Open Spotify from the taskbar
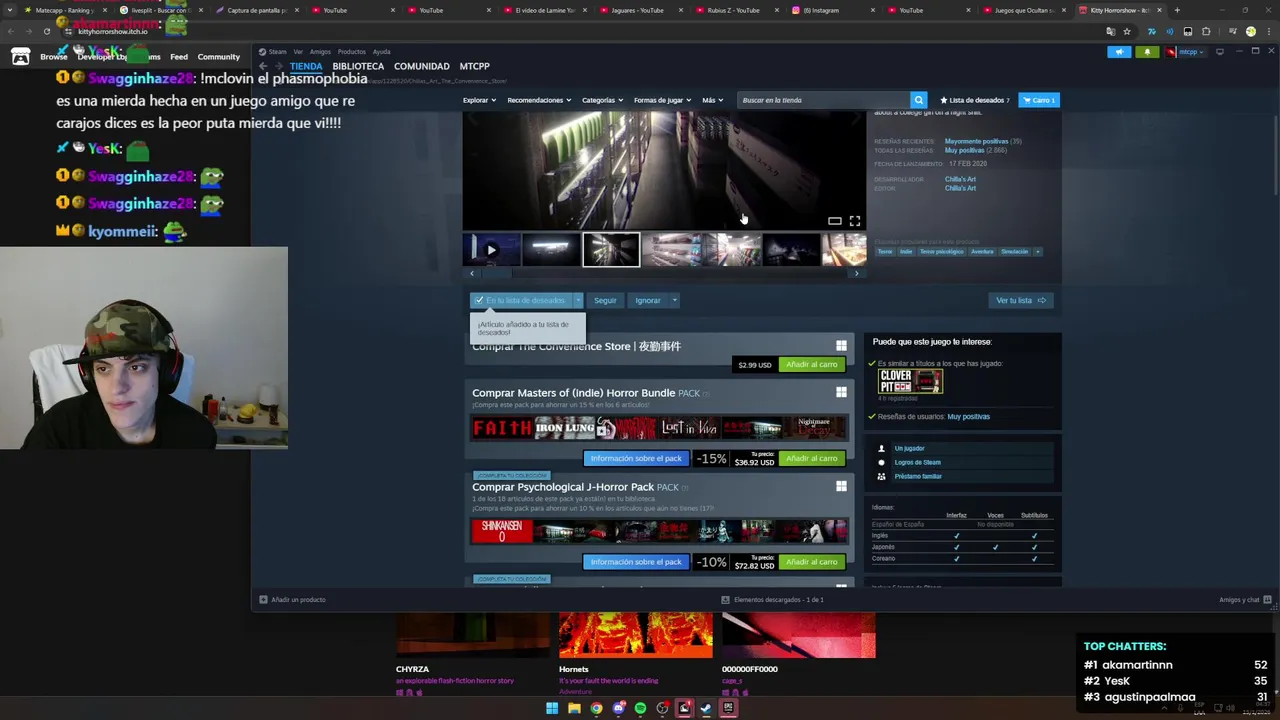This screenshot has height=720, width=1280. click(640, 708)
